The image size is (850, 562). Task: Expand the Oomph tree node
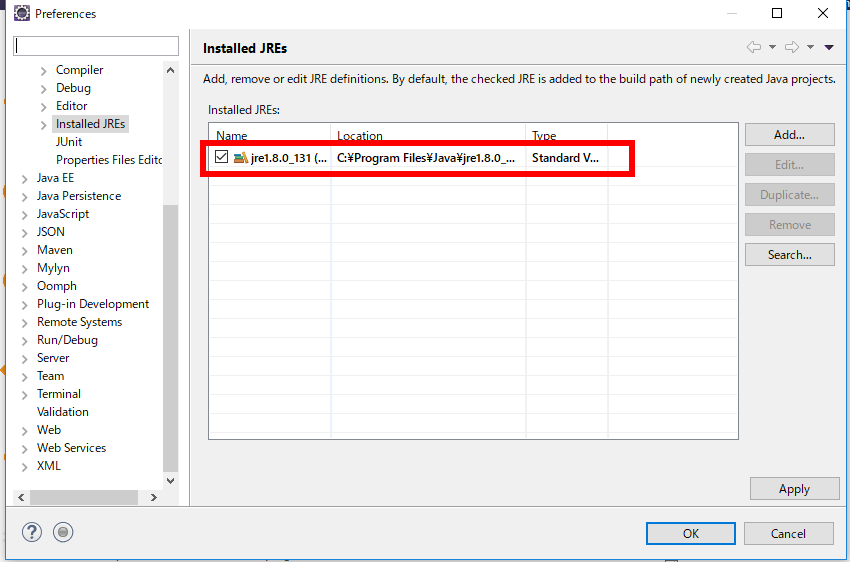tap(24, 287)
